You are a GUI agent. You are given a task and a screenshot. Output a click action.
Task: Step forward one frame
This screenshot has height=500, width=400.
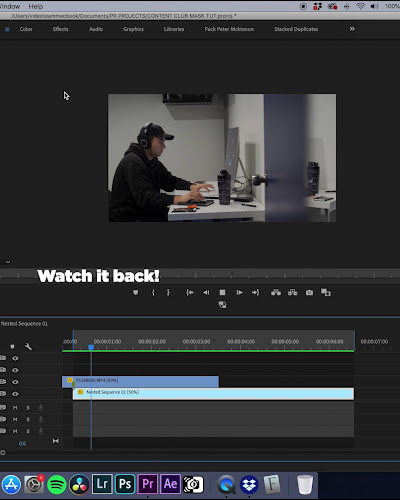pyautogui.click(x=239, y=292)
